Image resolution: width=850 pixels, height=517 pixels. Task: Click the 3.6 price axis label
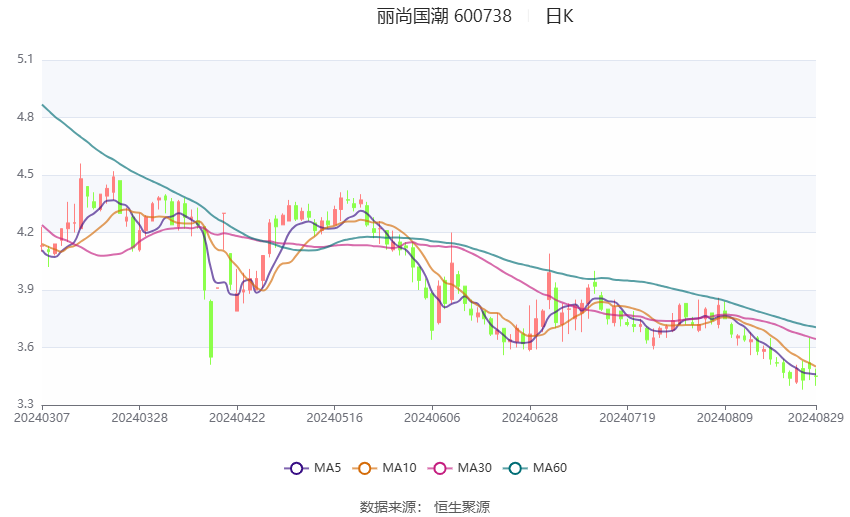(x=25, y=347)
